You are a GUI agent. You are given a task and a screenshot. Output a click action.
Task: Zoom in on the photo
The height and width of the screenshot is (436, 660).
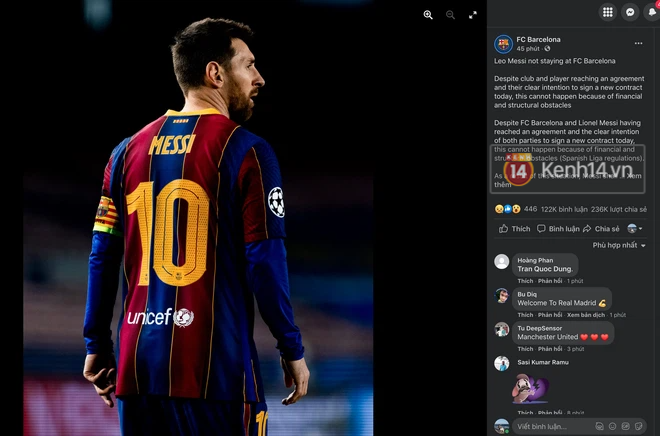tap(428, 15)
